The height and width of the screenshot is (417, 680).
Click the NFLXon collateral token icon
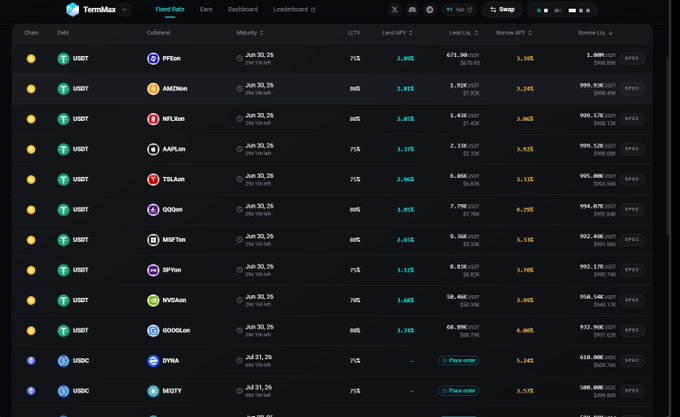pyautogui.click(x=153, y=119)
